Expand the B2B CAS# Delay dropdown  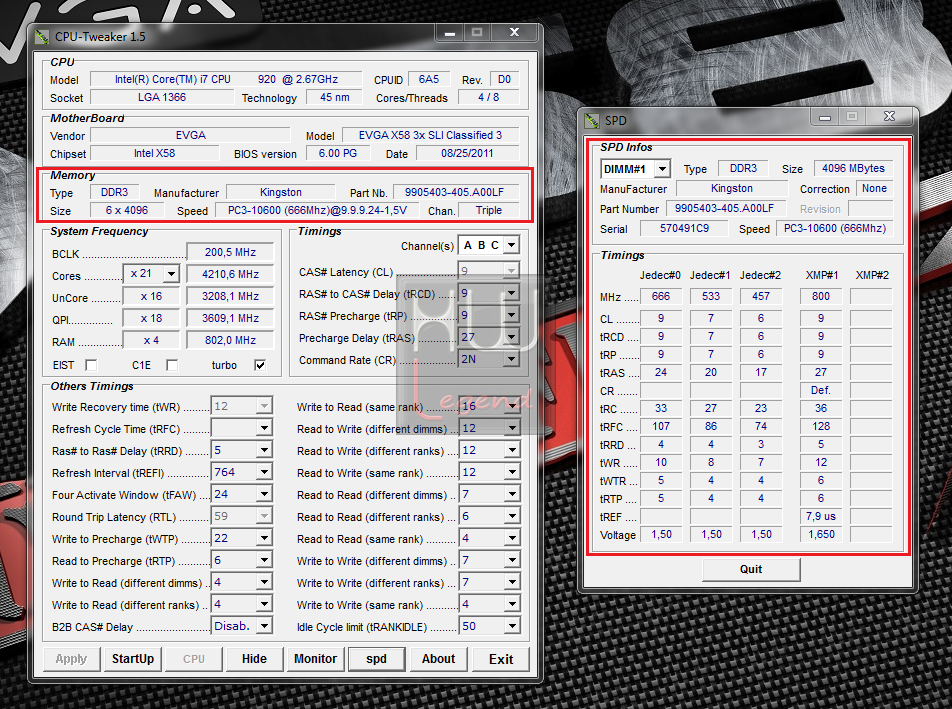tap(264, 626)
